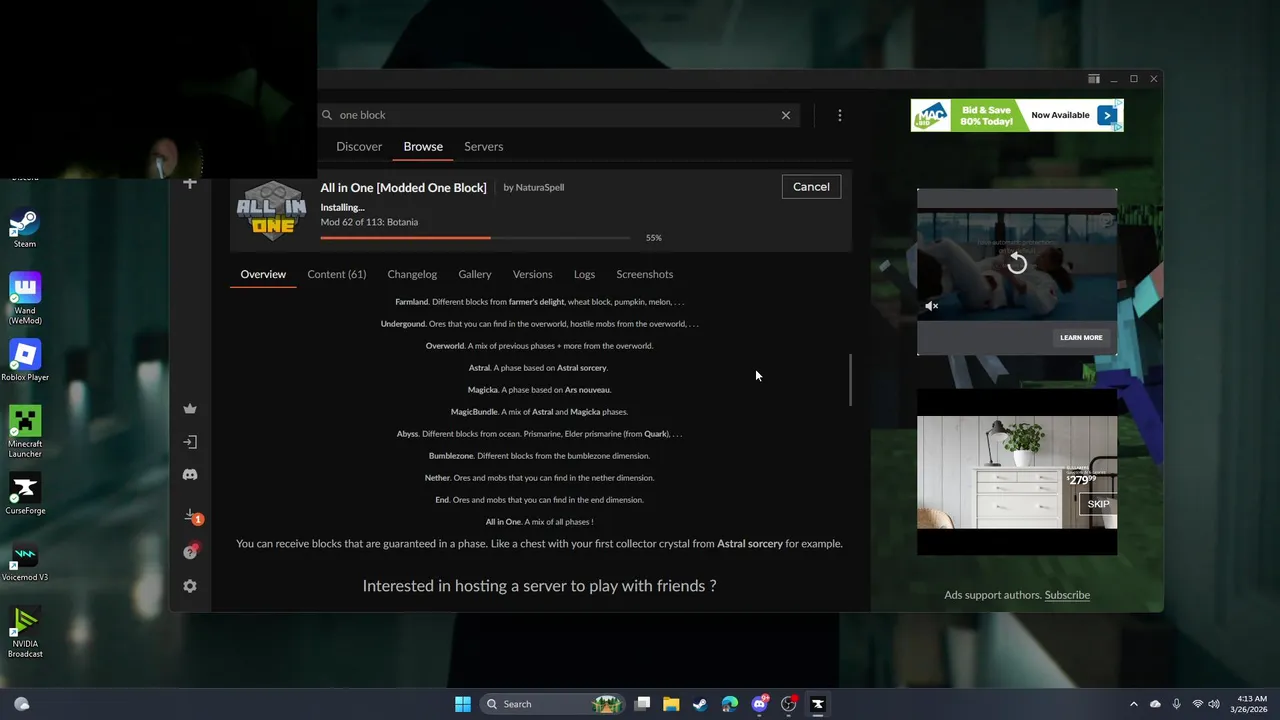Click LEARN MORE on the video ad
The width and height of the screenshot is (1280, 720).
point(1081,338)
